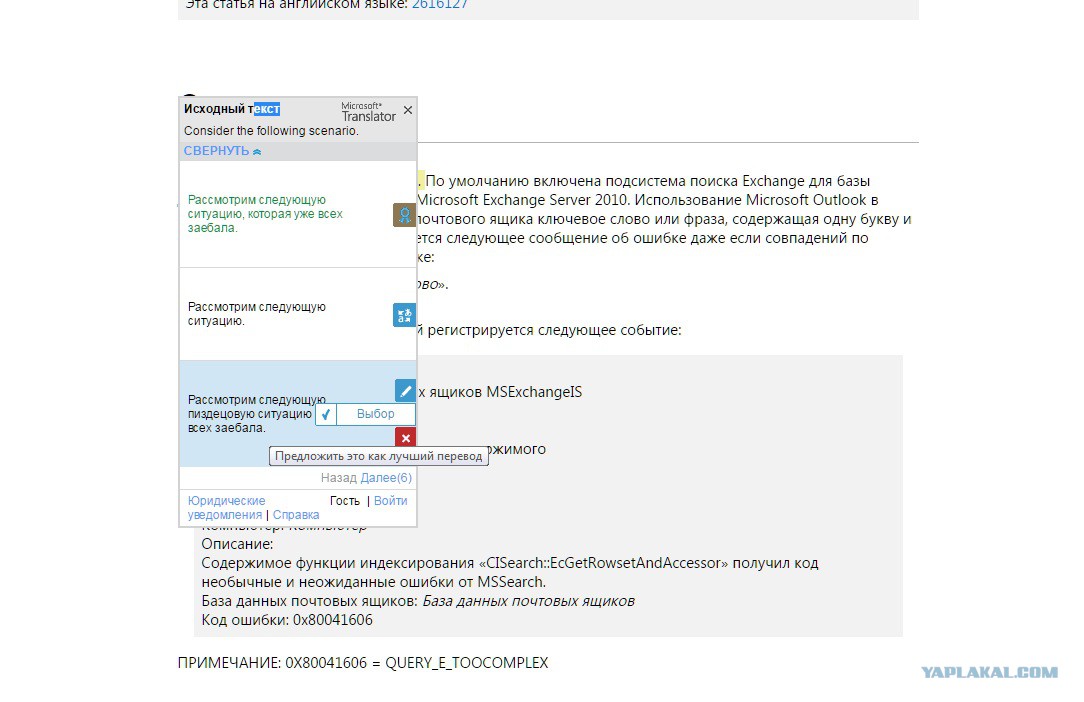The width and height of the screenshot is (1084, 702).
Task: Open Юридические уведомления link
Action: click(x=226, y=508)
